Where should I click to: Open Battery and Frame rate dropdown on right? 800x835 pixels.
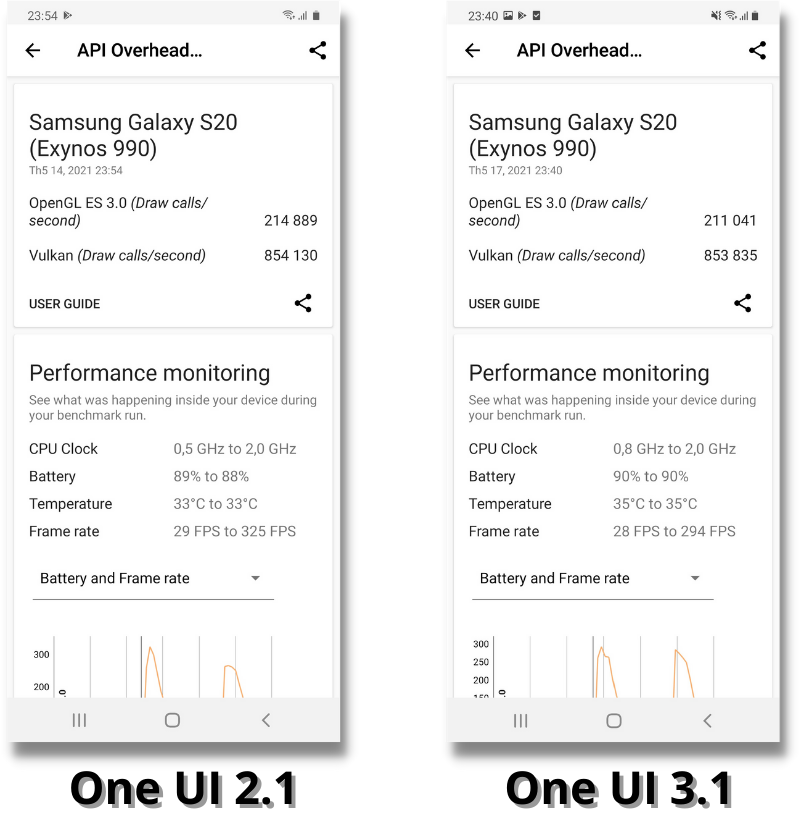592,579
